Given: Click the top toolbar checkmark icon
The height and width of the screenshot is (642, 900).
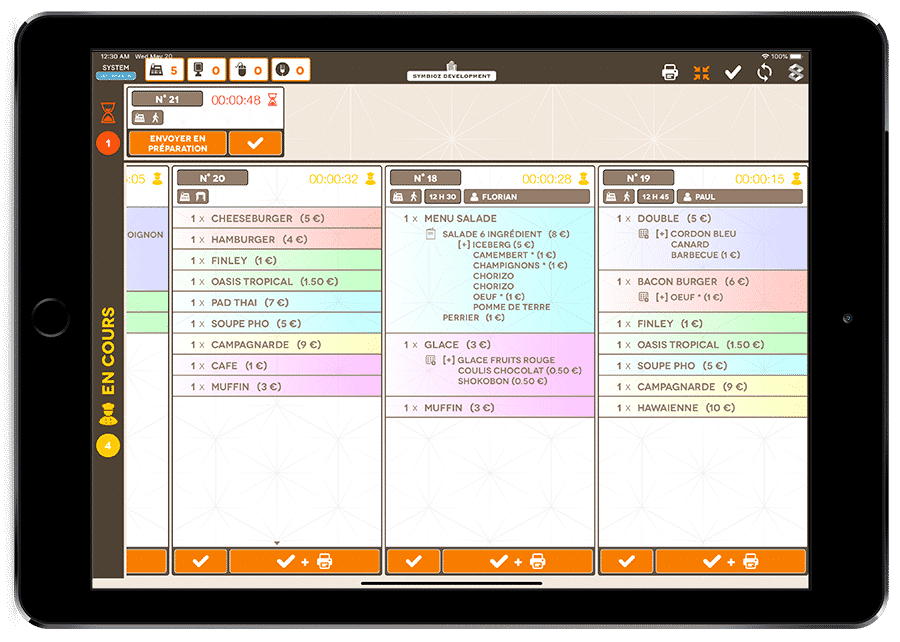Looking at the screenshot, I should [733, 72].
